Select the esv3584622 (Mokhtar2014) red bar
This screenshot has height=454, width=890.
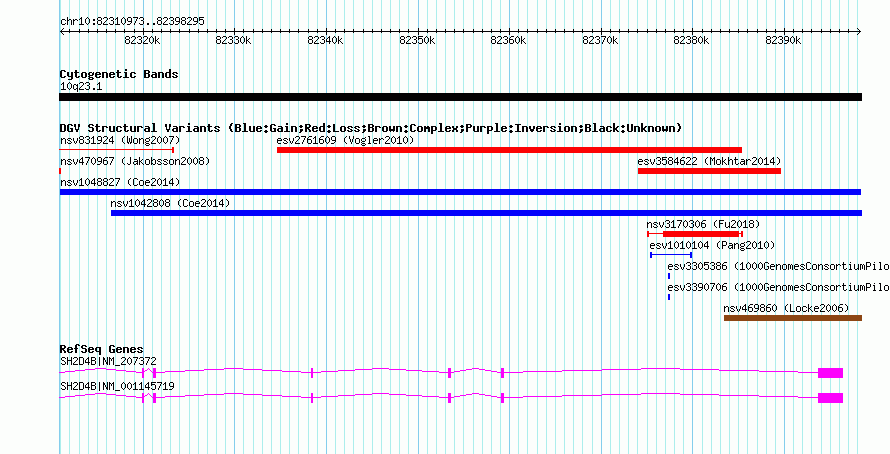[709, 171]
